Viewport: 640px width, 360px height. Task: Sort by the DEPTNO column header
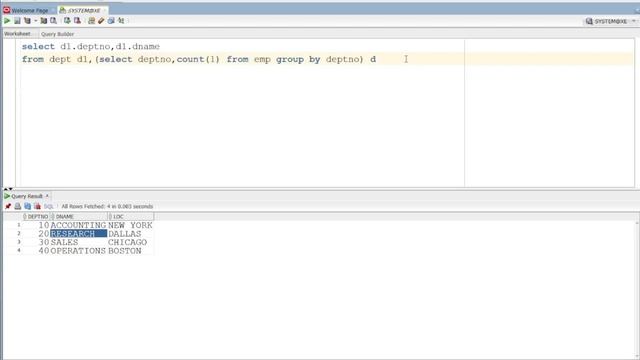click(37, 217)
